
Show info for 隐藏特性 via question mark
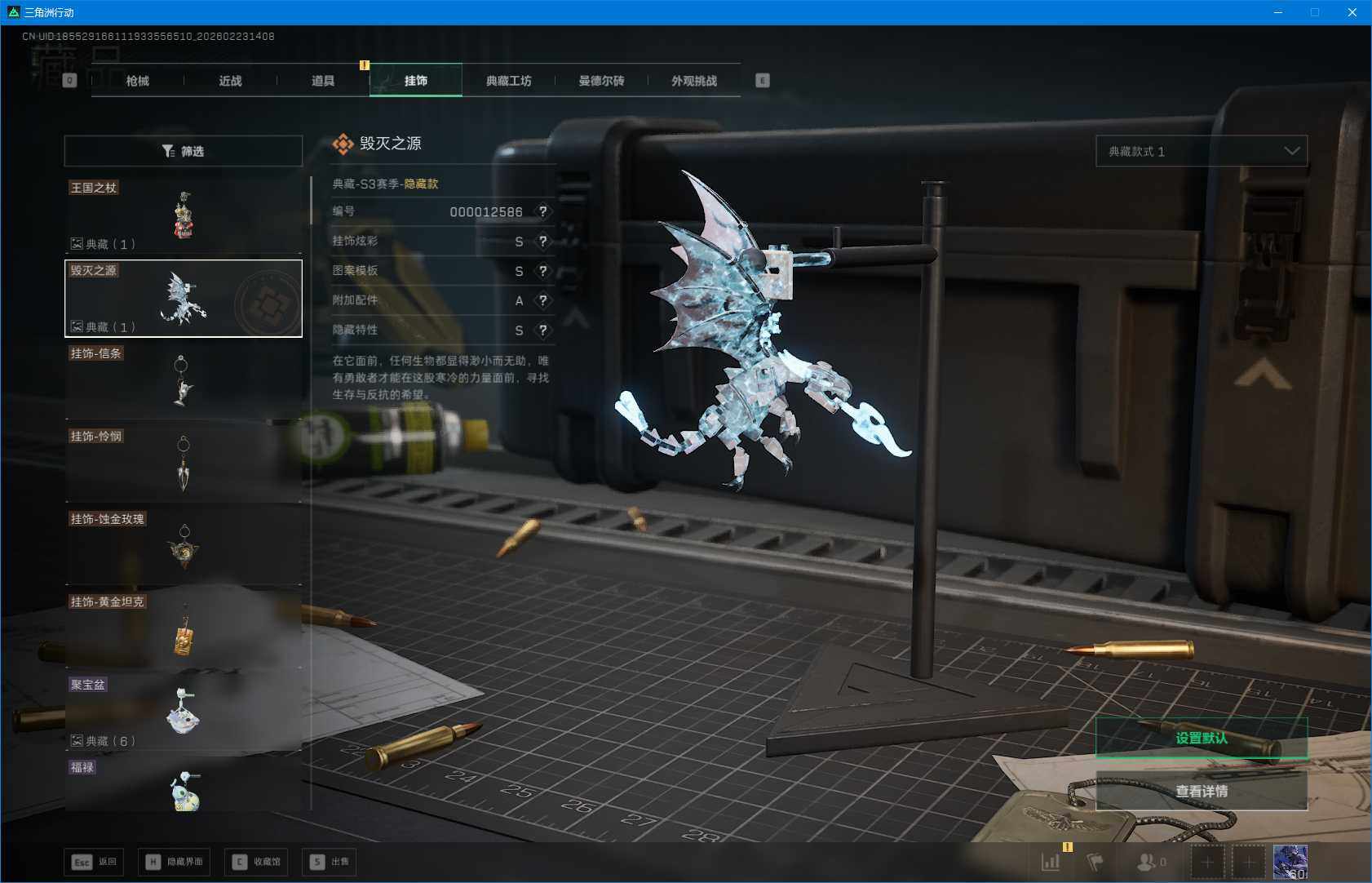(542, 331)
